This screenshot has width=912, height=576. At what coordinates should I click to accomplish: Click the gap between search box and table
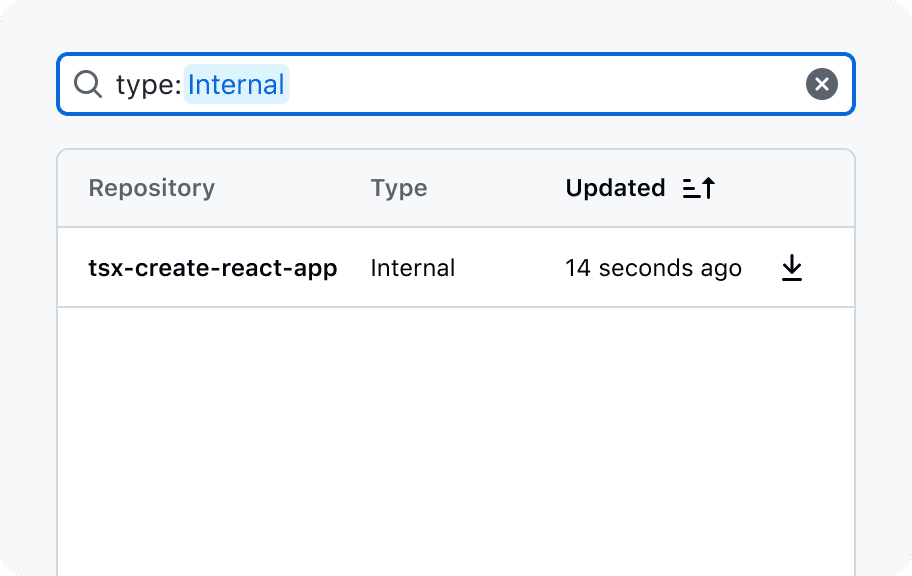(456, 132)
